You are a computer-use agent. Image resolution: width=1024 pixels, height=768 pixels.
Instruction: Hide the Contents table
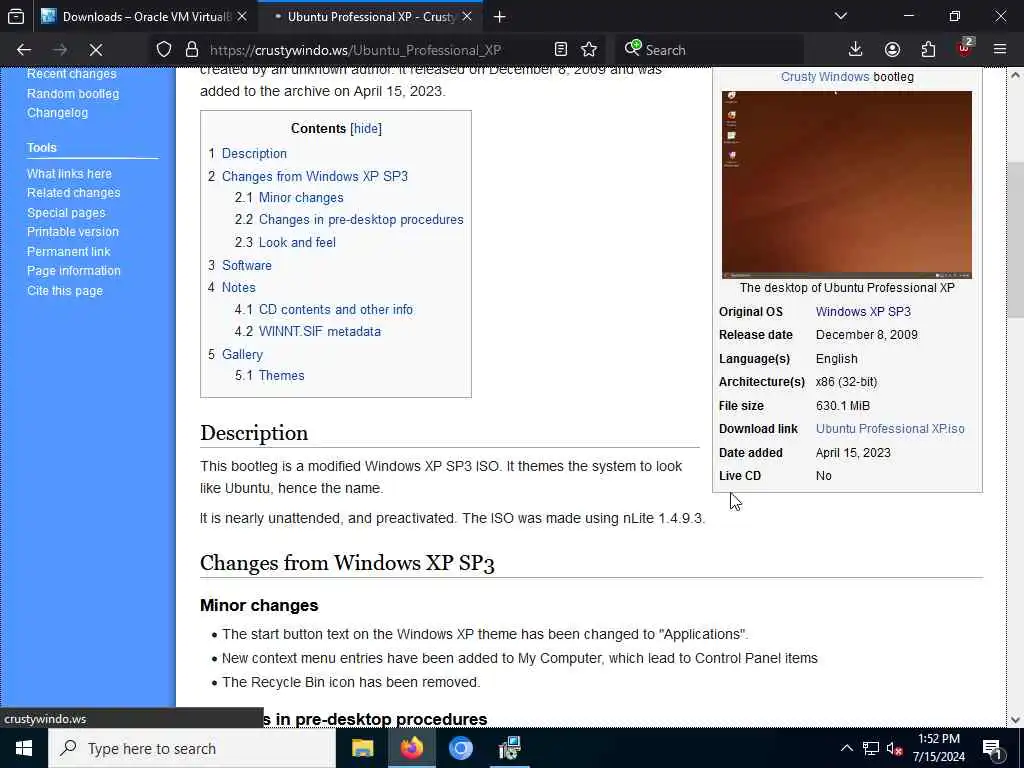click(366, 129)
